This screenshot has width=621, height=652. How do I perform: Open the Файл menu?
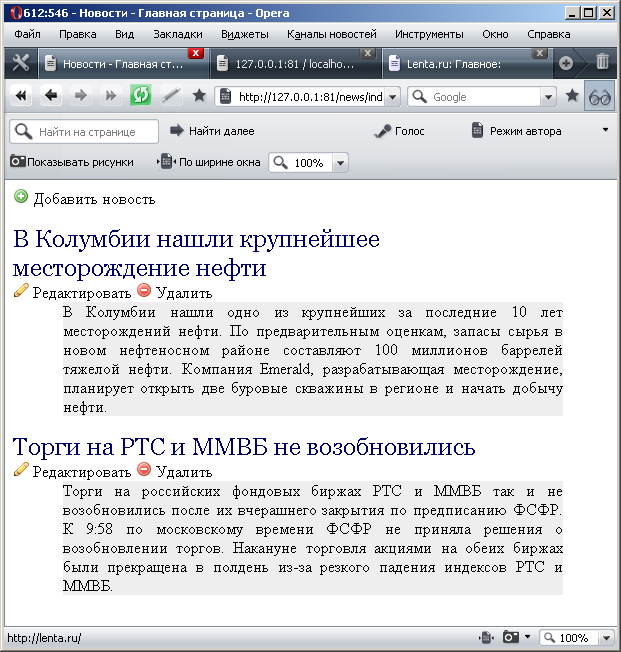[x=27, y=34]
